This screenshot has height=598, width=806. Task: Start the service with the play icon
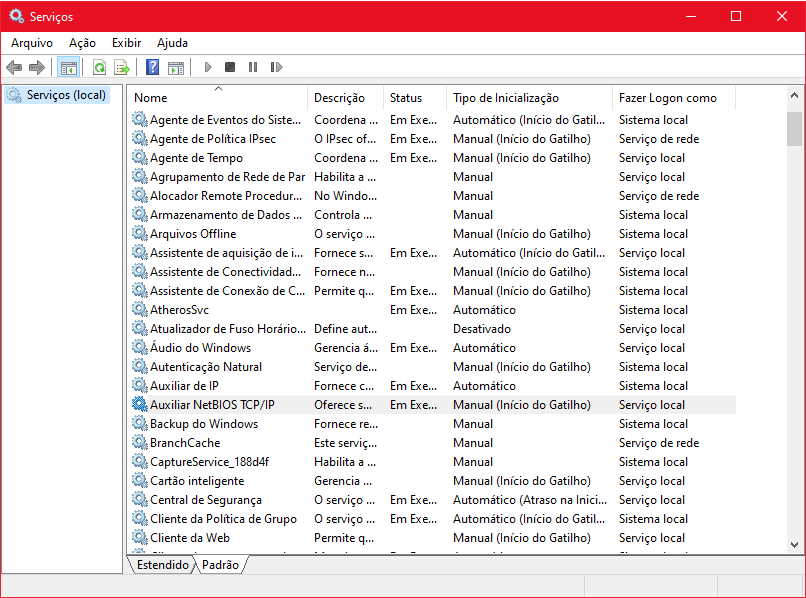(x=208, y=67)
